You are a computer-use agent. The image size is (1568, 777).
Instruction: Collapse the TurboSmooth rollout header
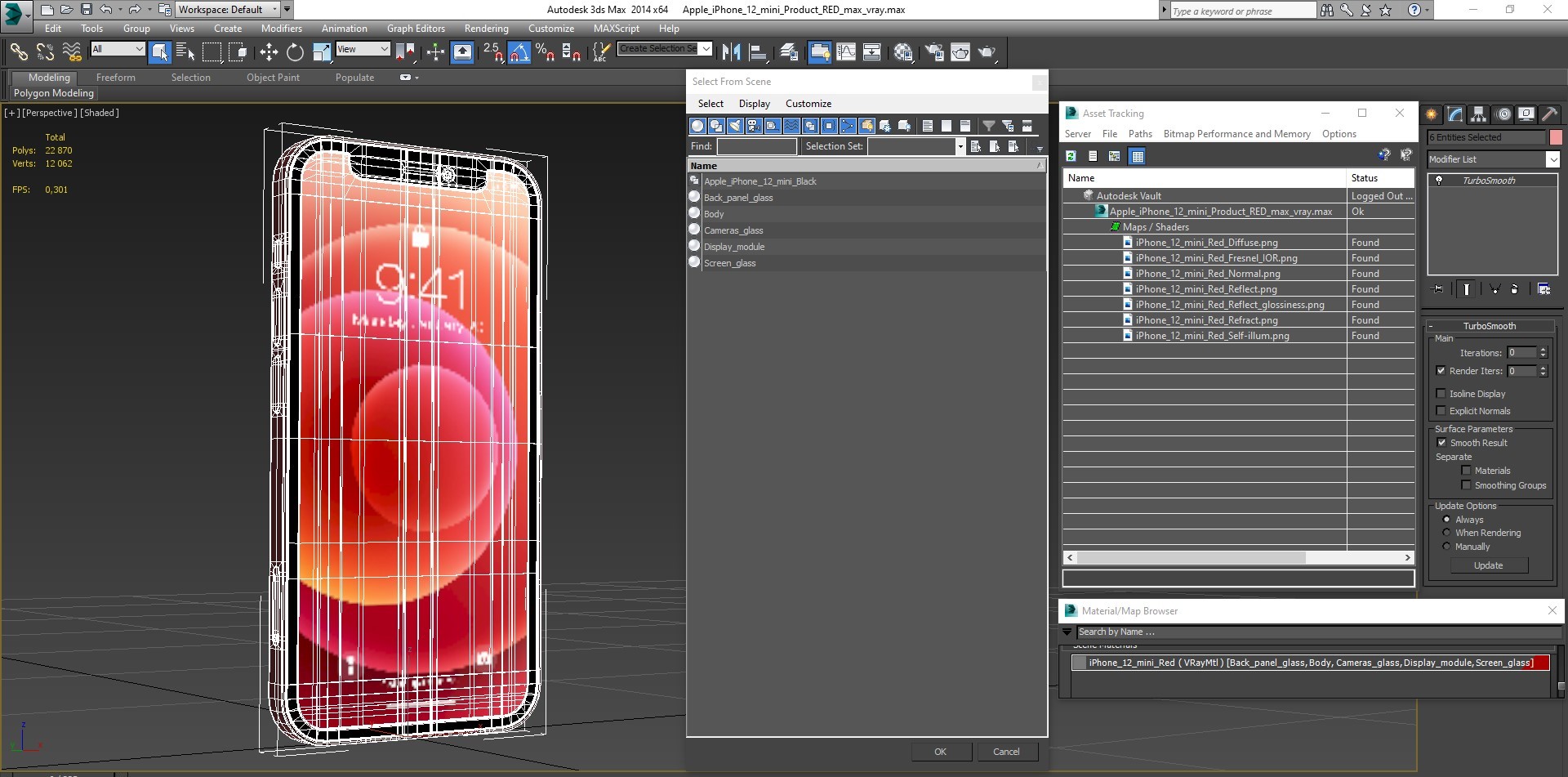coord(1489,326)
